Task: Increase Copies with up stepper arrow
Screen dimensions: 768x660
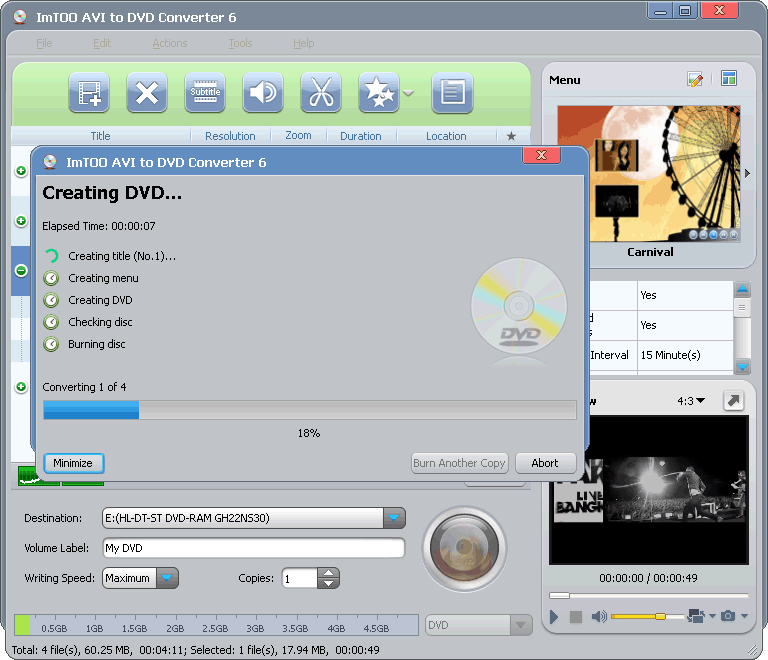Action: tap(328, 573)
